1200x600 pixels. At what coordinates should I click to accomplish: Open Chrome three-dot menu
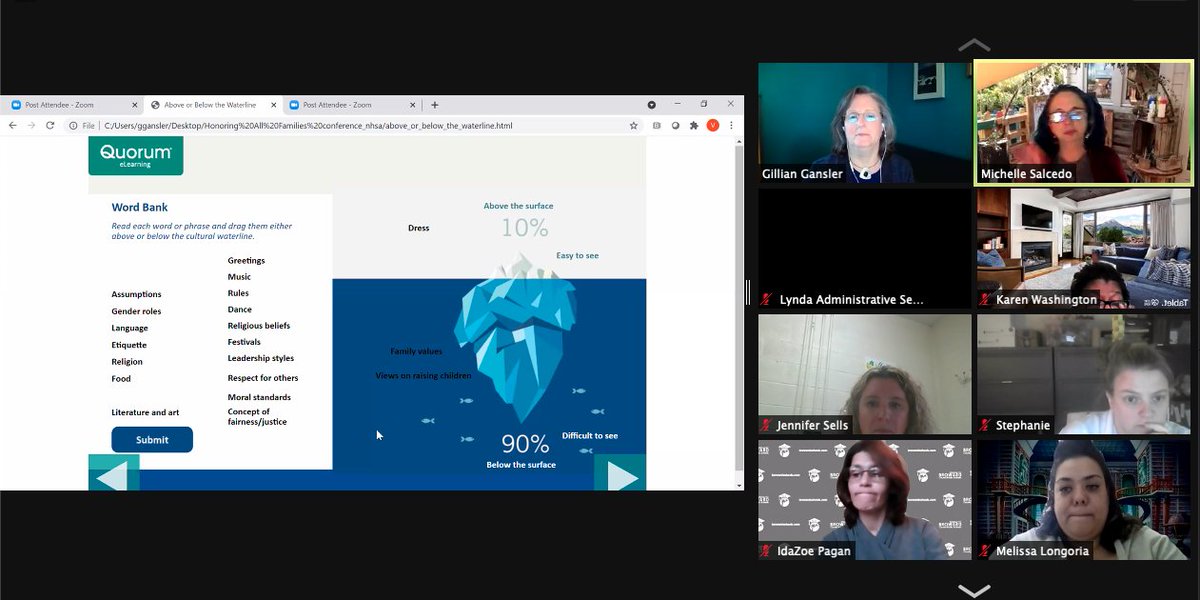click(x=732, y=126)
